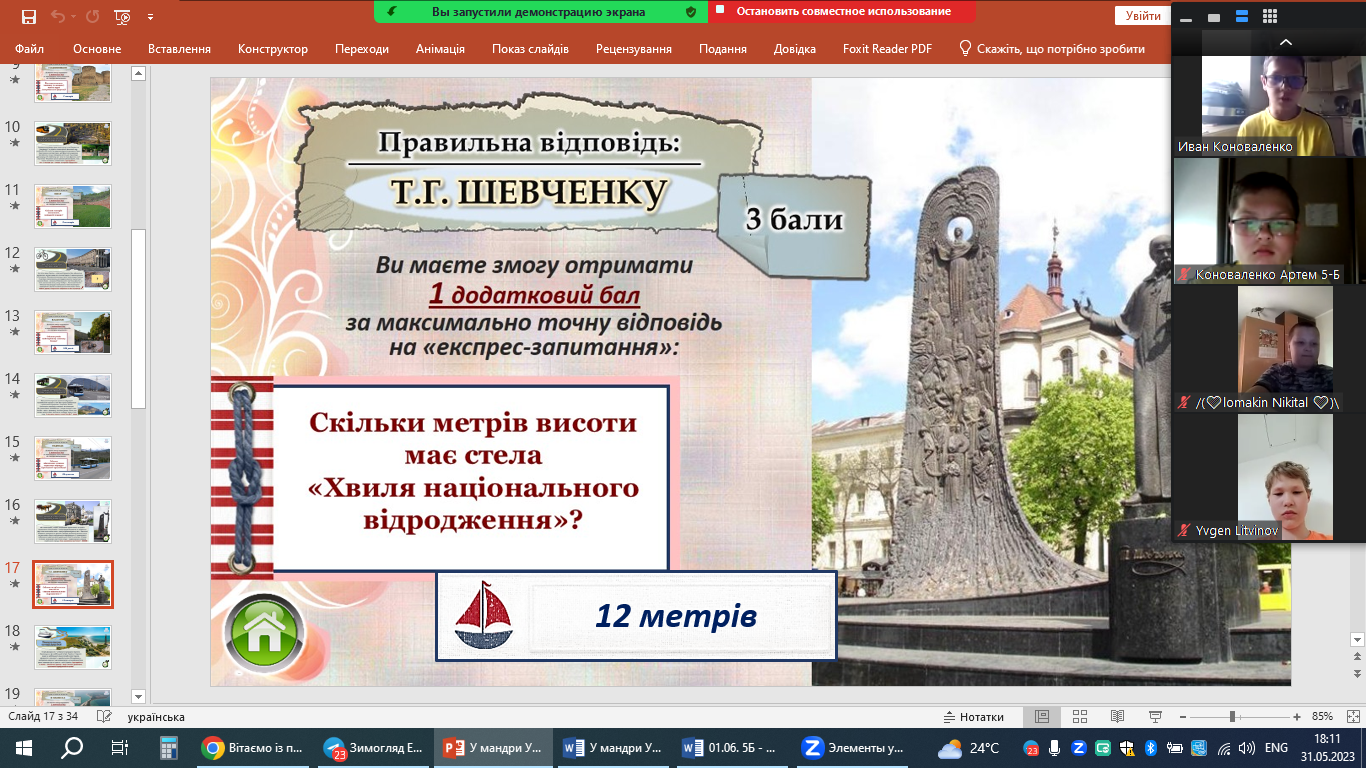The height and width of the screenshot is (768, 1366).
Task: Select Коноваленко Артем 5-Б video tile
Action: coord(1269,221)
